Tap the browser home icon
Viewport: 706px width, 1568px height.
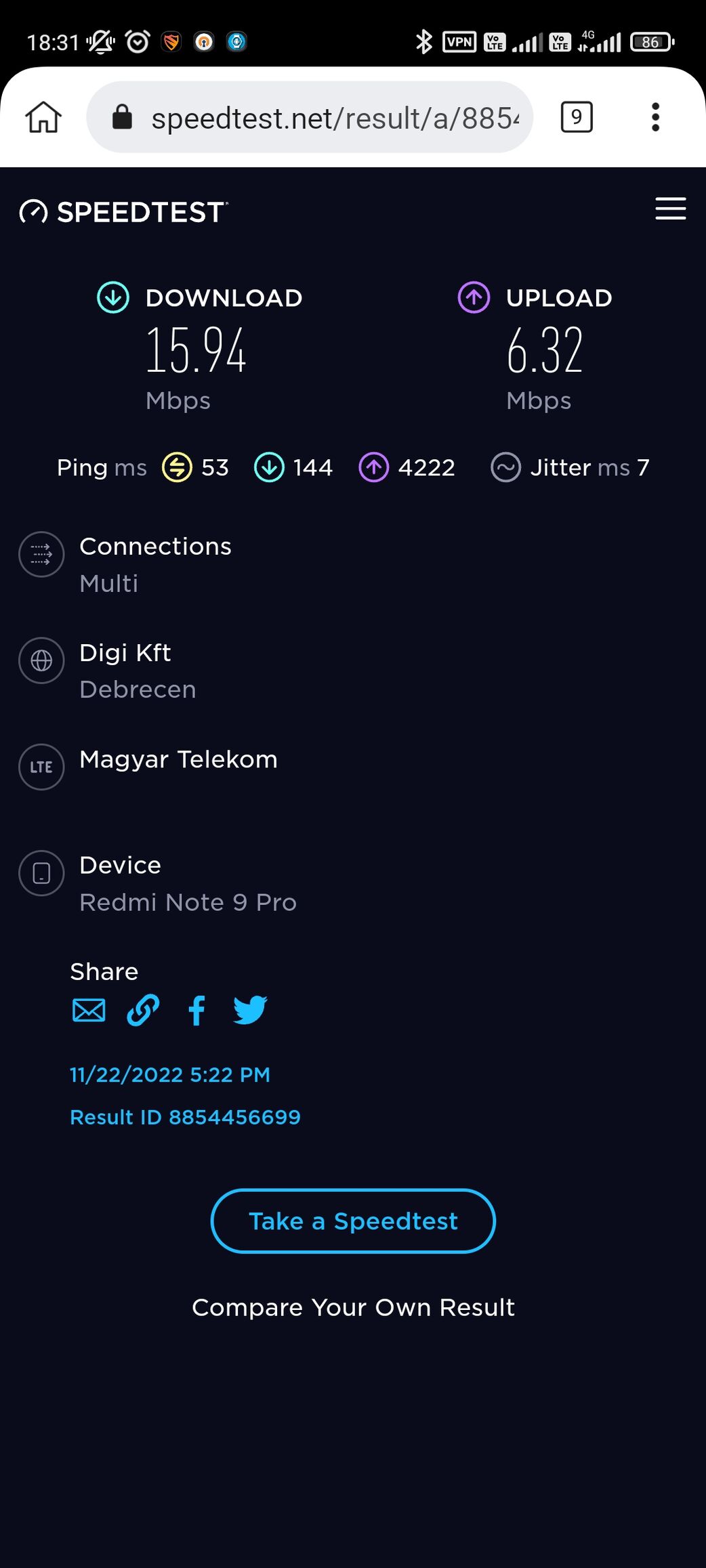[x=43, y=117]
